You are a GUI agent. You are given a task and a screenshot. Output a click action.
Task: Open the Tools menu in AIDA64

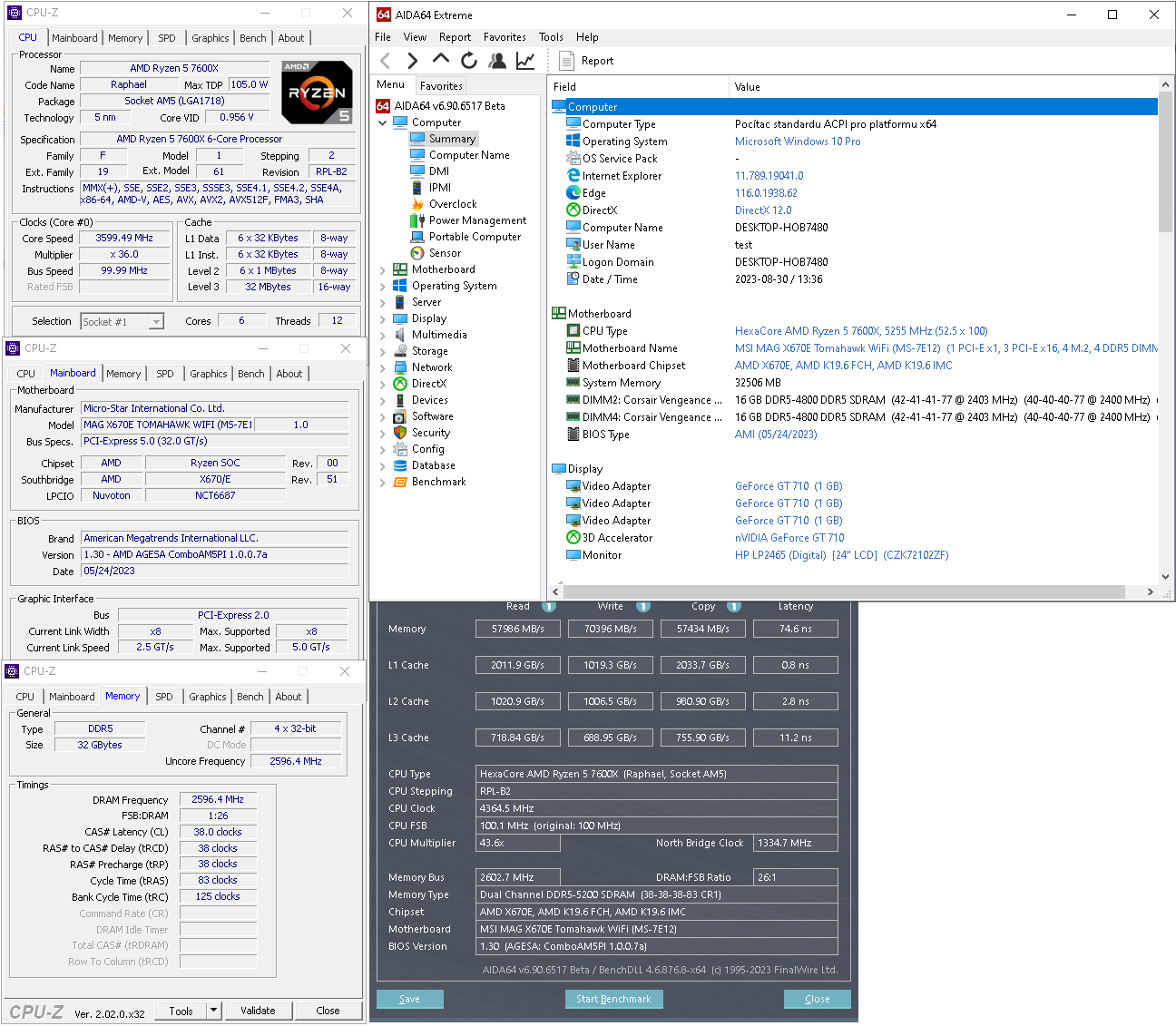(x=551, y=37)
